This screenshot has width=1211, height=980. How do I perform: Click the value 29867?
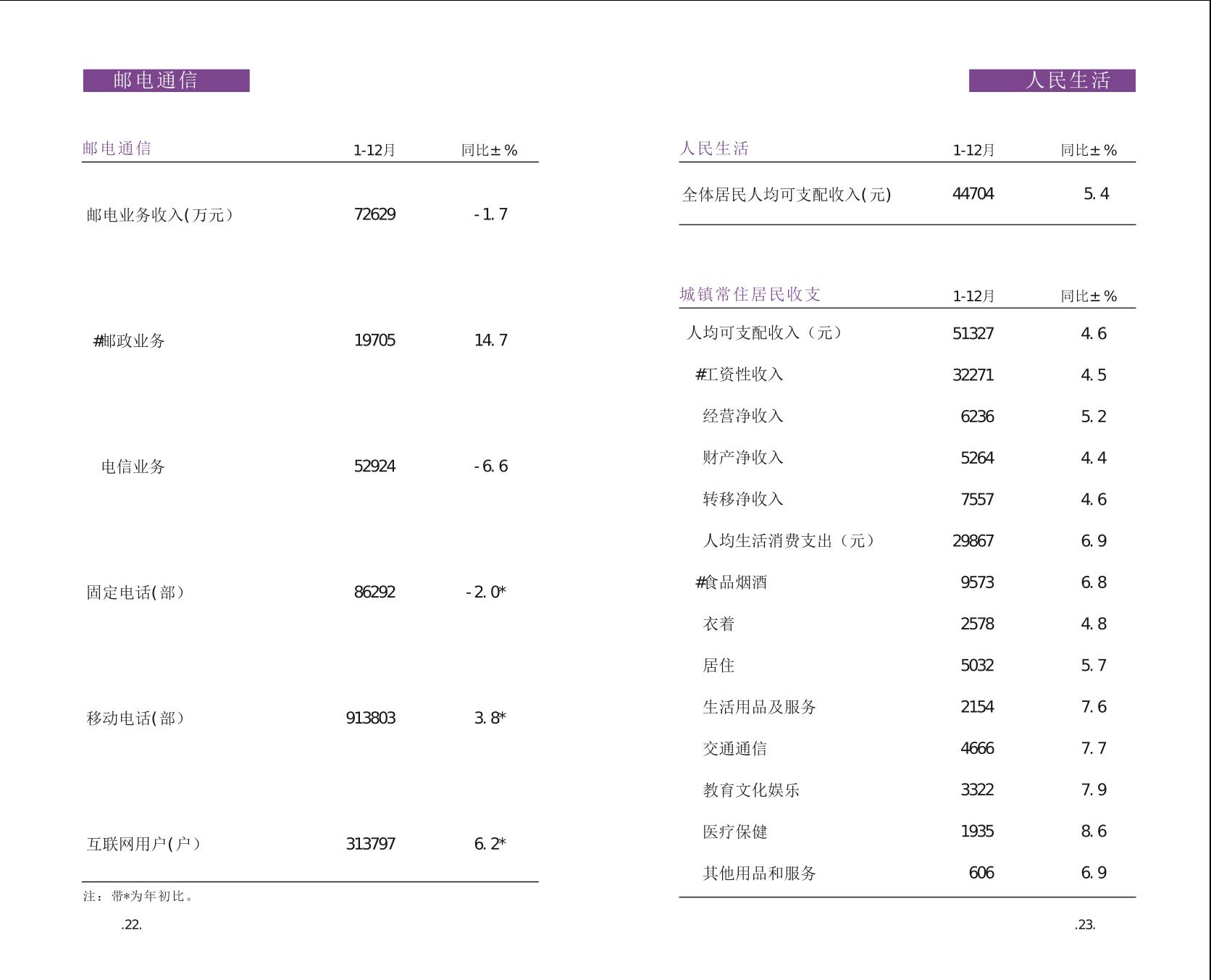[973, 541]
